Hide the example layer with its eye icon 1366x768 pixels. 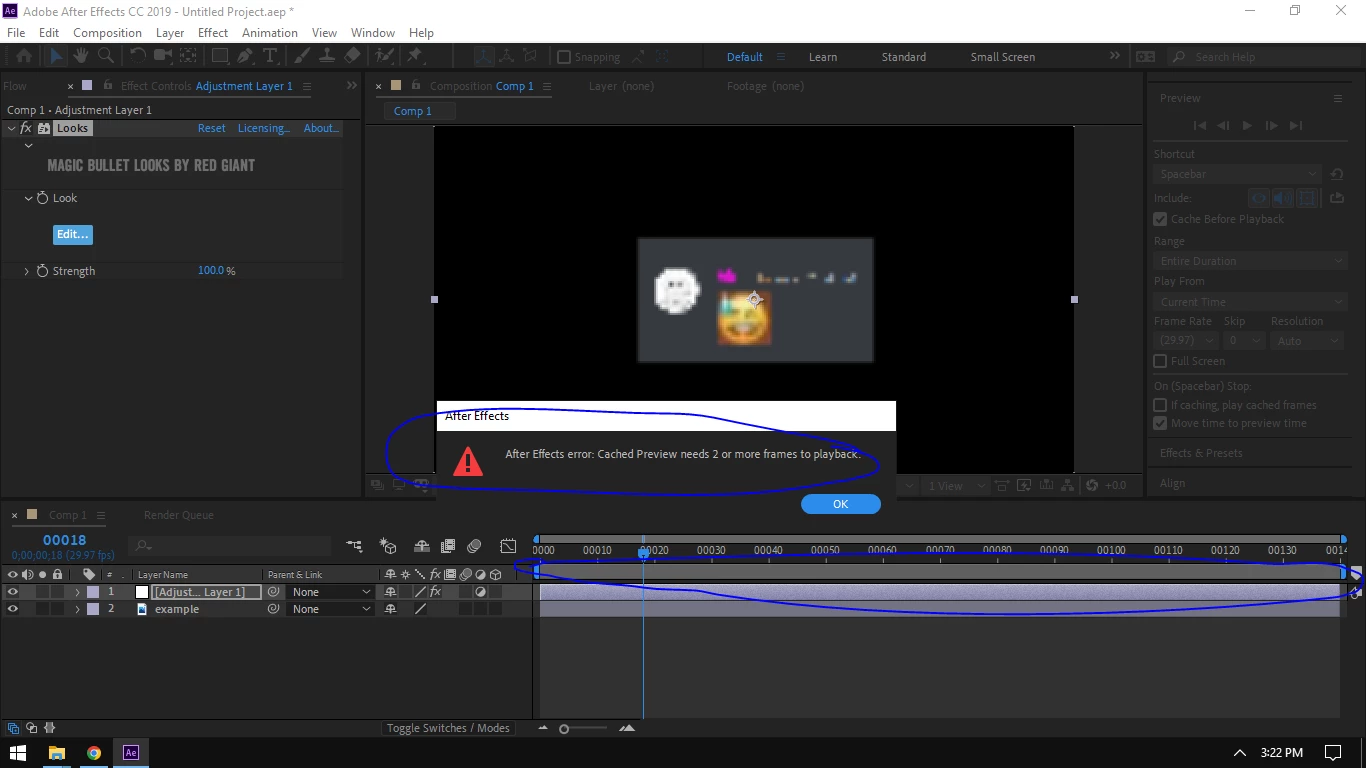click(13, 609)
